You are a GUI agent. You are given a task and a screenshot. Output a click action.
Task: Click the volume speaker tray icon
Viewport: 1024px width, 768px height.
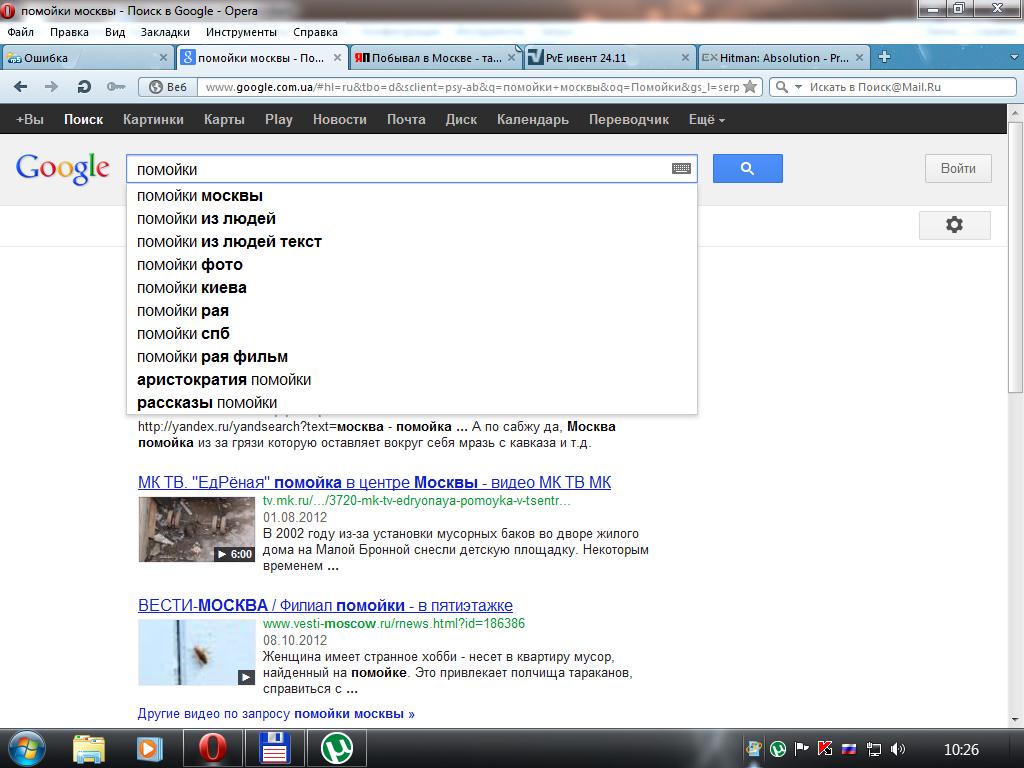tap(899, 749)
